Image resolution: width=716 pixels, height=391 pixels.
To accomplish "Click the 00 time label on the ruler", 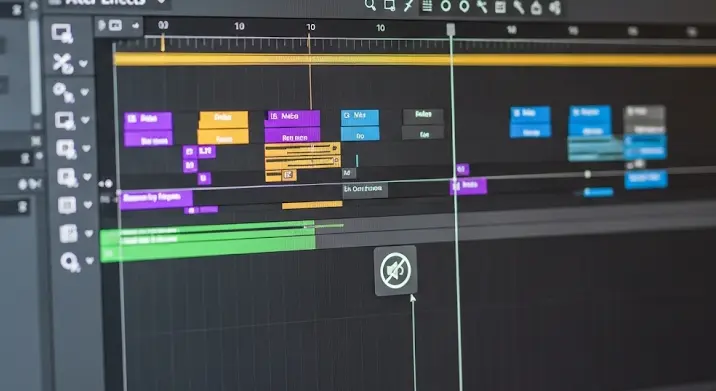I will [x=163, y=26].
